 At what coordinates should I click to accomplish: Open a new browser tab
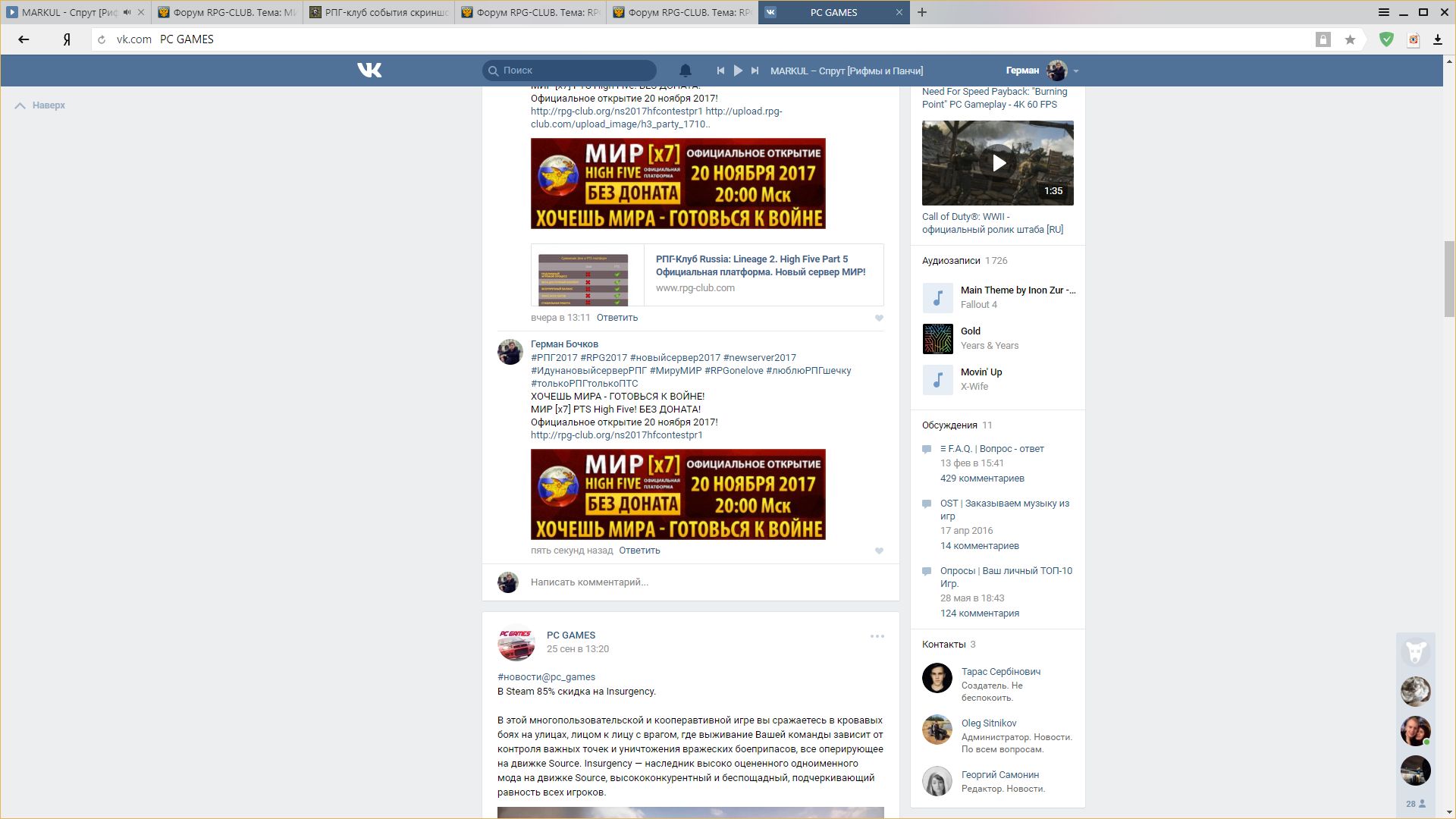[x=922, y=12]
